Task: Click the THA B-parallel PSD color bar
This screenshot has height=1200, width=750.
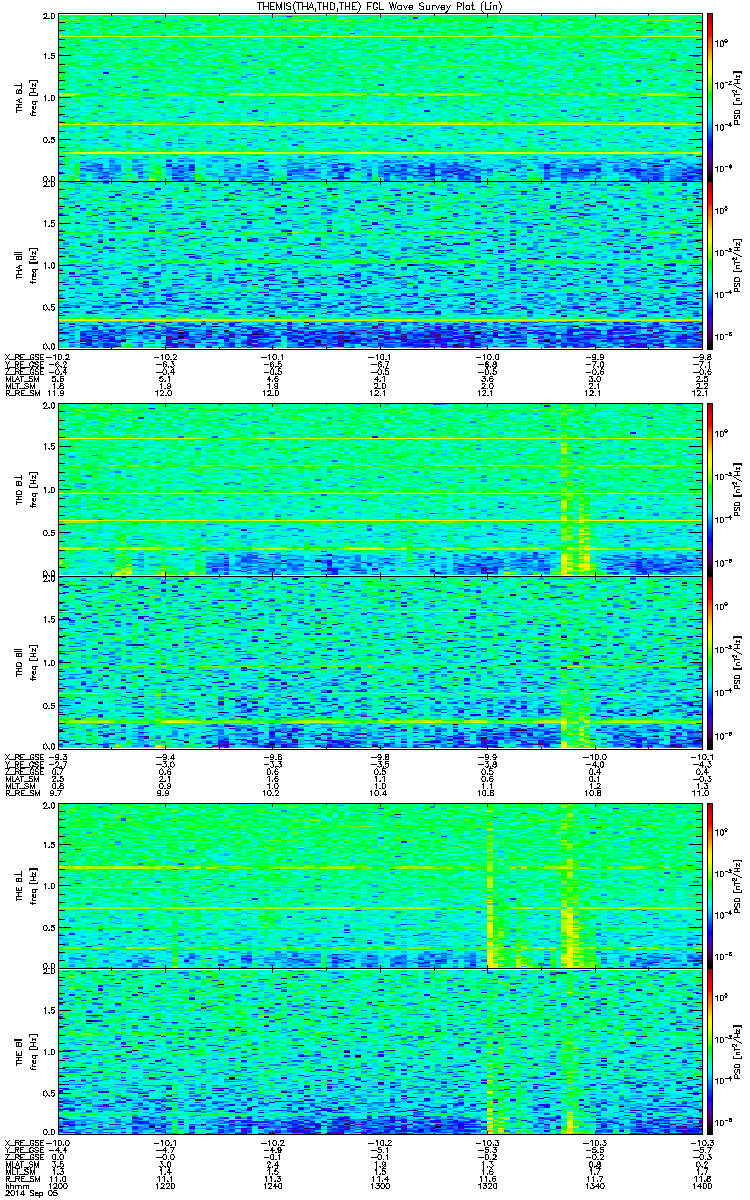Action: pyautogui.click(x=709, y=266)
